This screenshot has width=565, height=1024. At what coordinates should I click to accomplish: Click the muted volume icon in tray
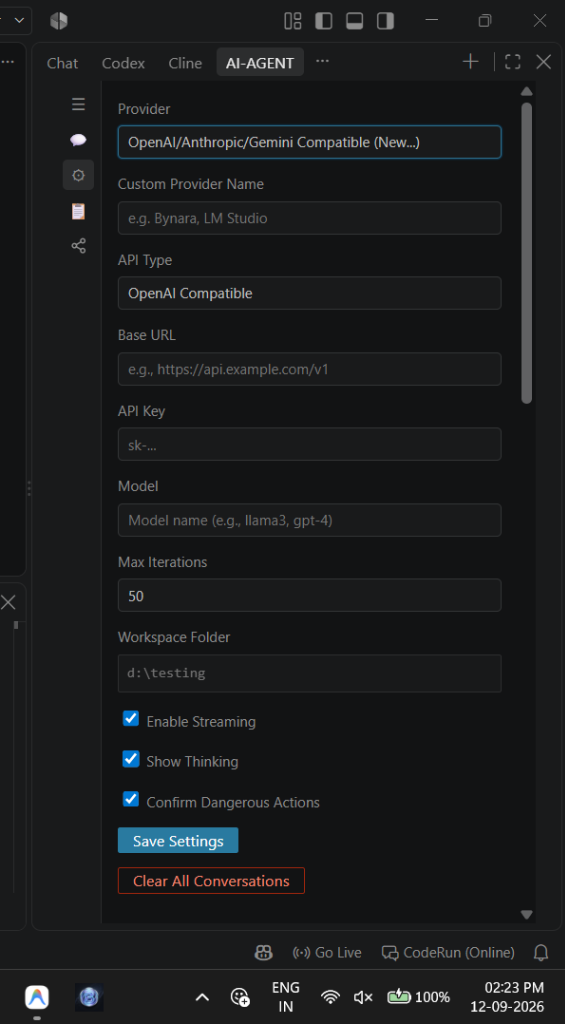point(363,997)
